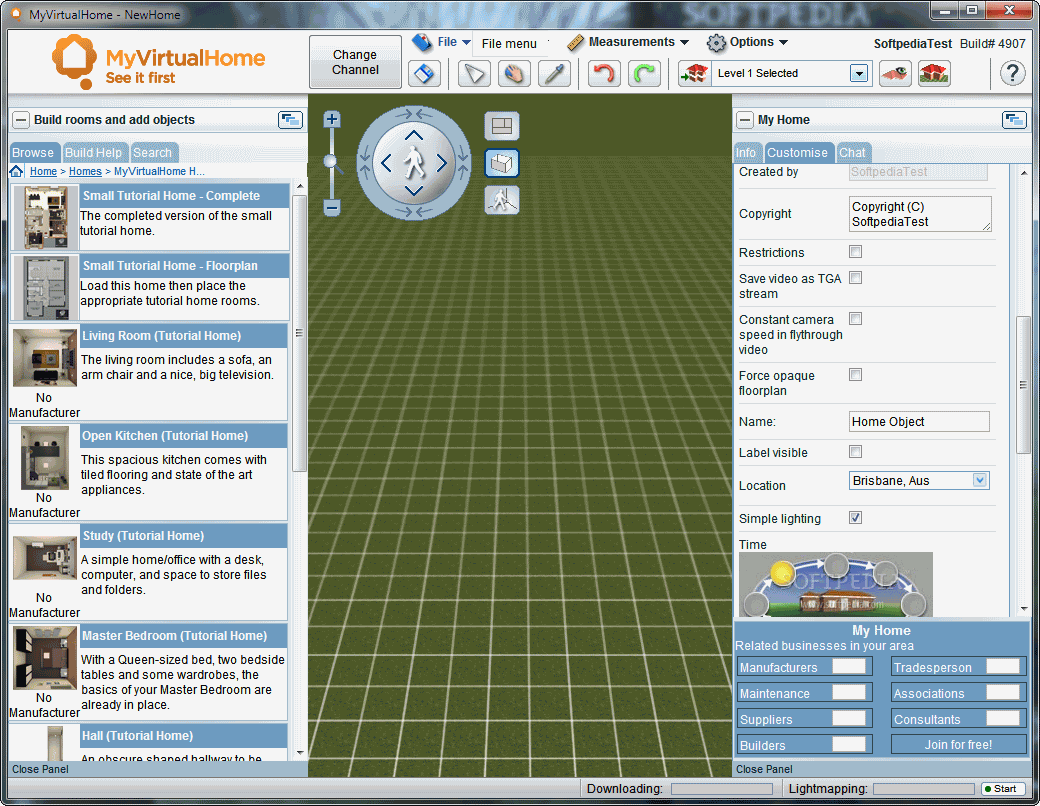1040x806 pixels.
Task: Click Close Panel under the My Home panel
Action: [x=764, y=769]
